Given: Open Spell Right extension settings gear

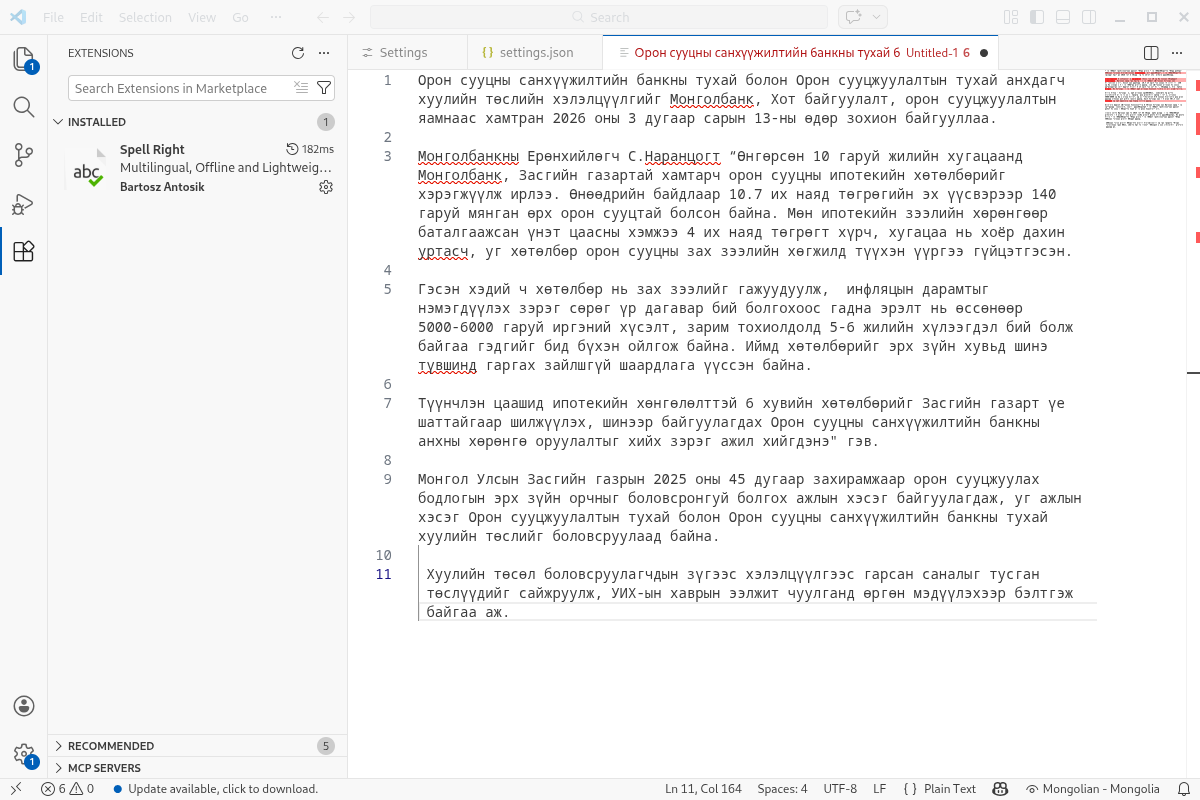Looking at the screenshot, I should (325, 187).
